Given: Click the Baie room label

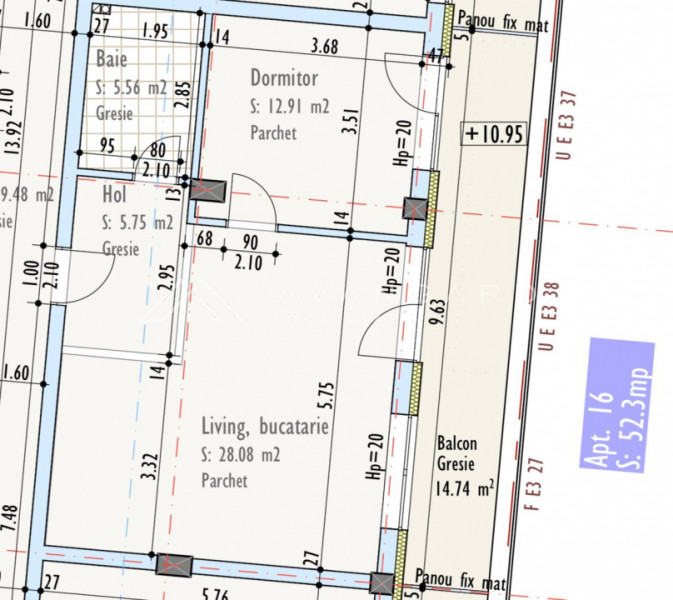Looking at the screenshot, I should coord(112,58).
